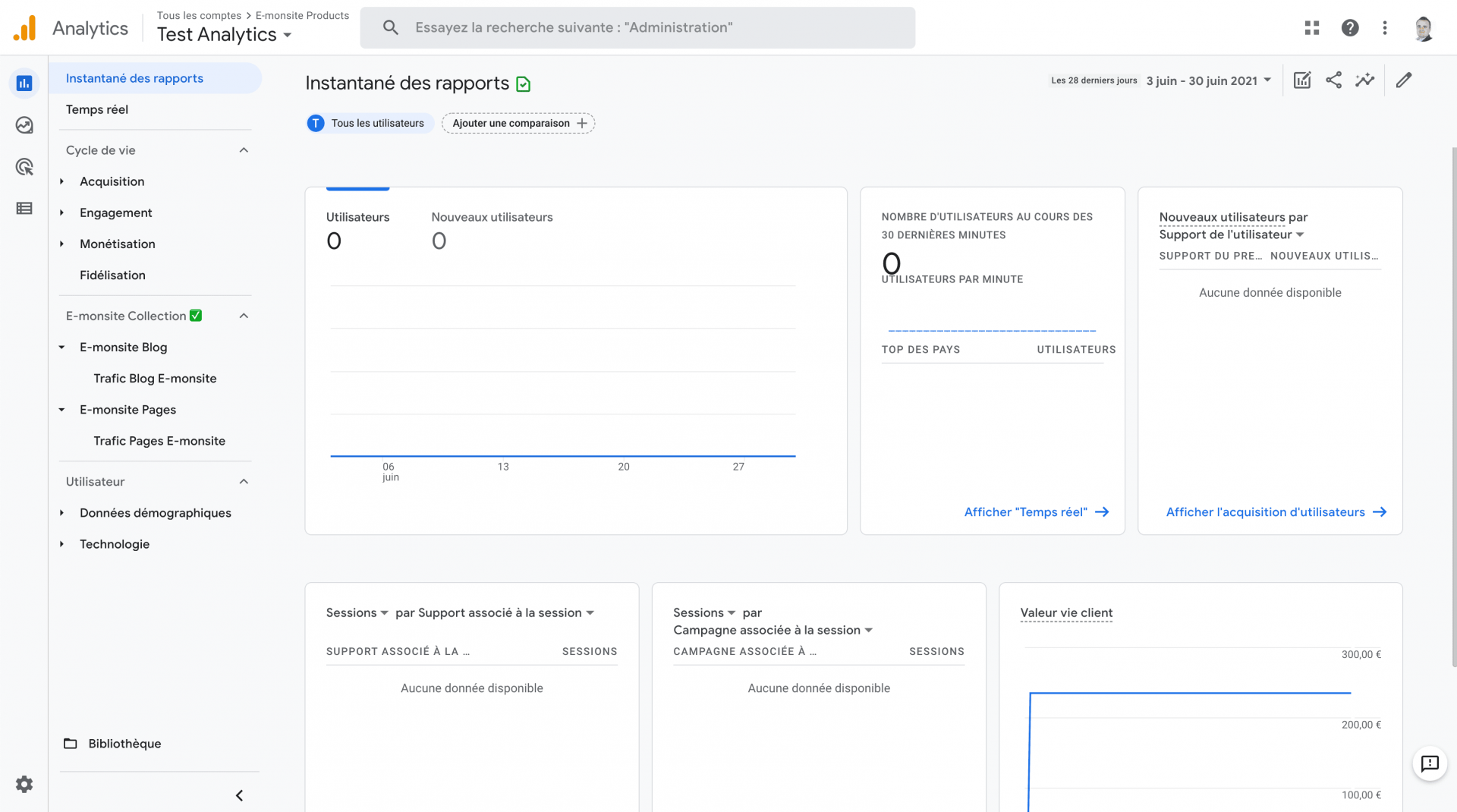Collapse the Utilisateur section
Image resolution: width=1457 pixels, height=812 pixels.
pos(244,481)
